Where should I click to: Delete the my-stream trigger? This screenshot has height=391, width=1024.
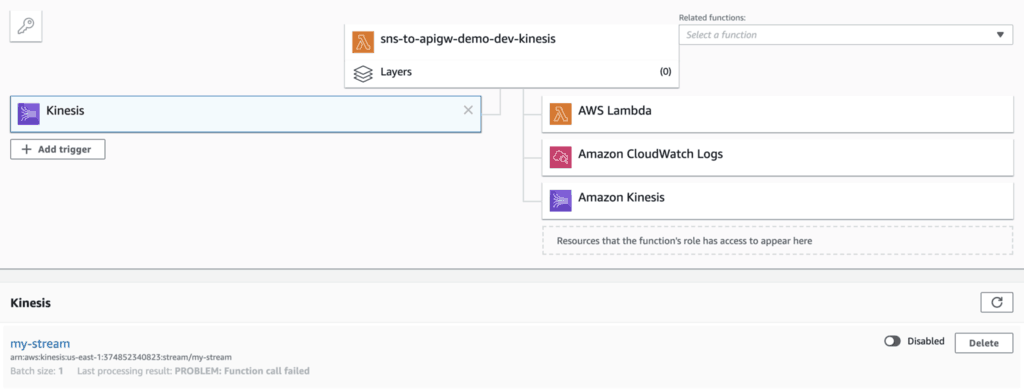pyautogui.click(x=984, y=343)
